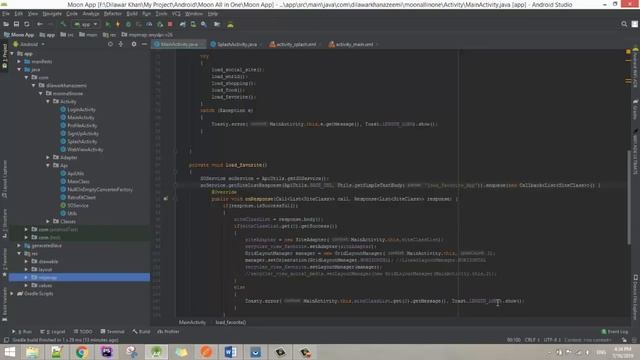This screenshot has width=640, height=360.
Task: Open Microsoft Word from the taskbar
Action: (x=231, y=352)
